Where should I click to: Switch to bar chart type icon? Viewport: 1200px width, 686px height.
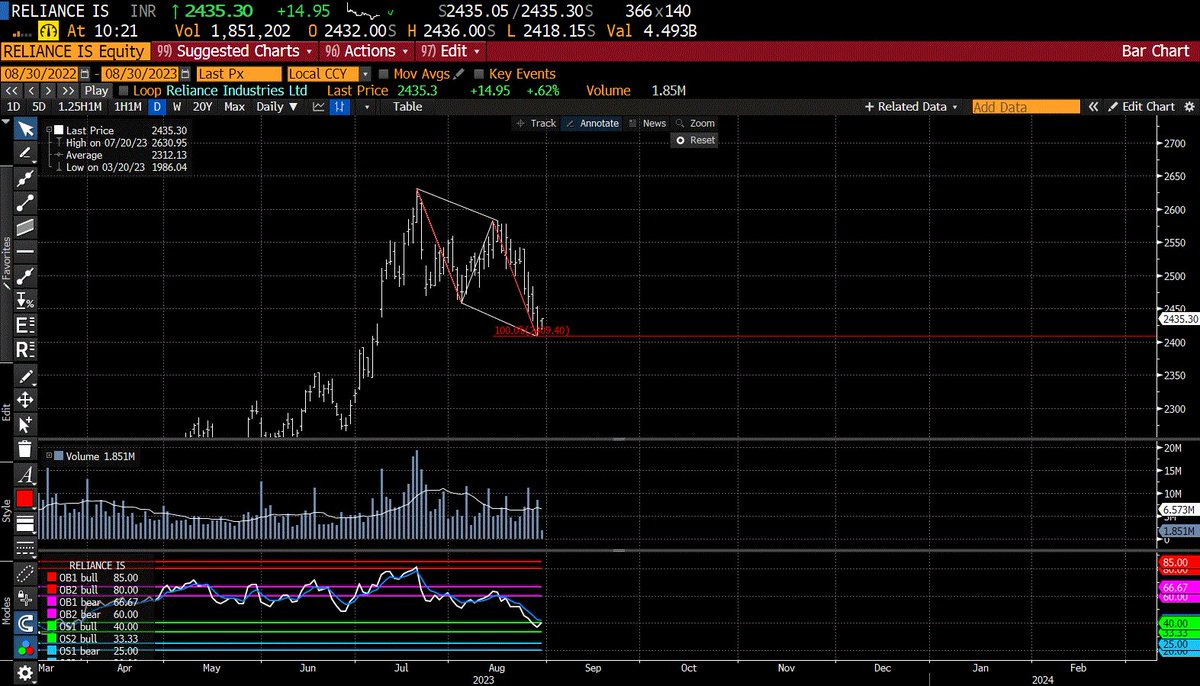tap(340, 106)
